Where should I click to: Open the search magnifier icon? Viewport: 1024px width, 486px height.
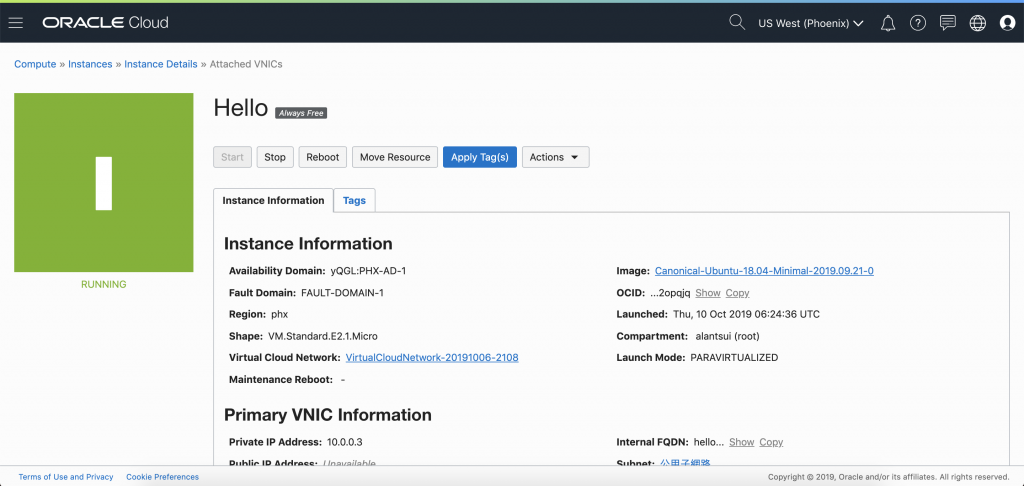click(737, 23)
